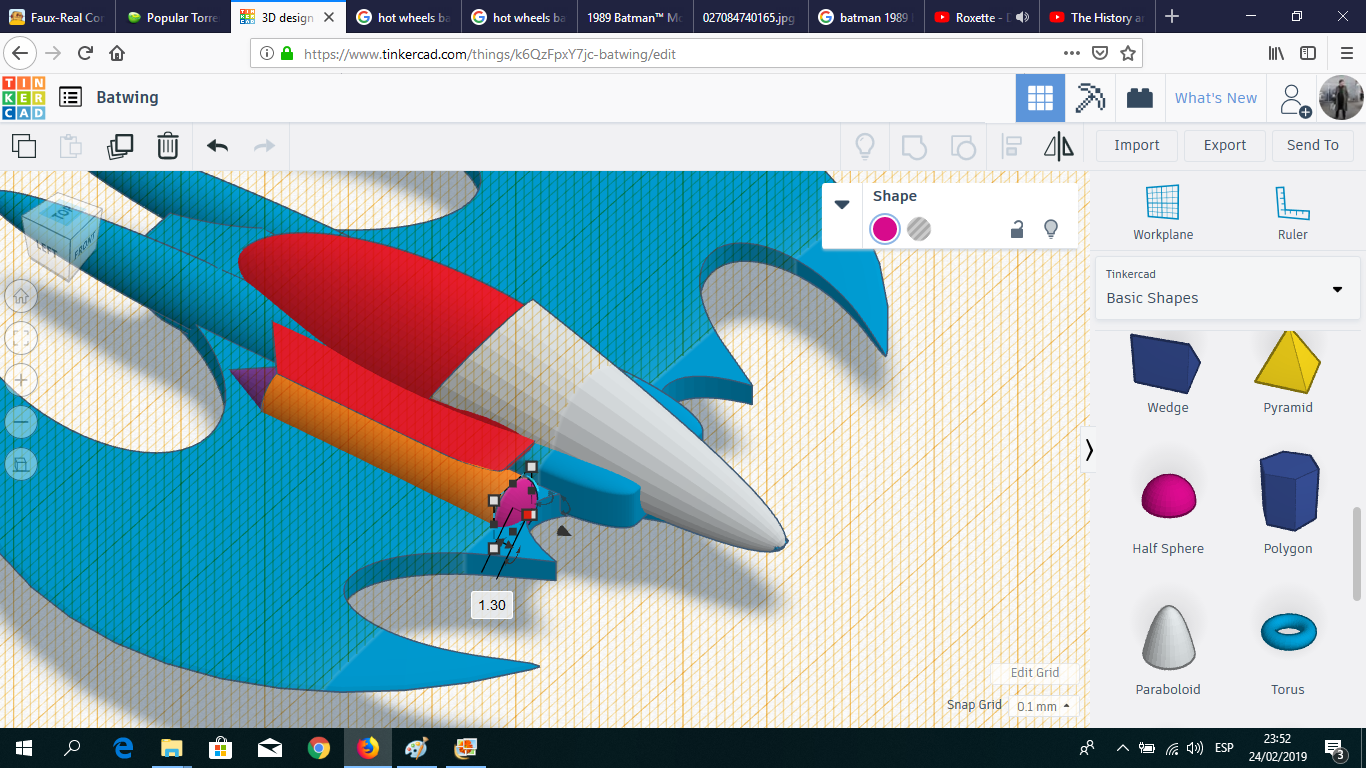Image resolution: width=1366 pixels, height=768 pixels.
Task: Collapse the Shape inspector panel
Action: point(842,204)
